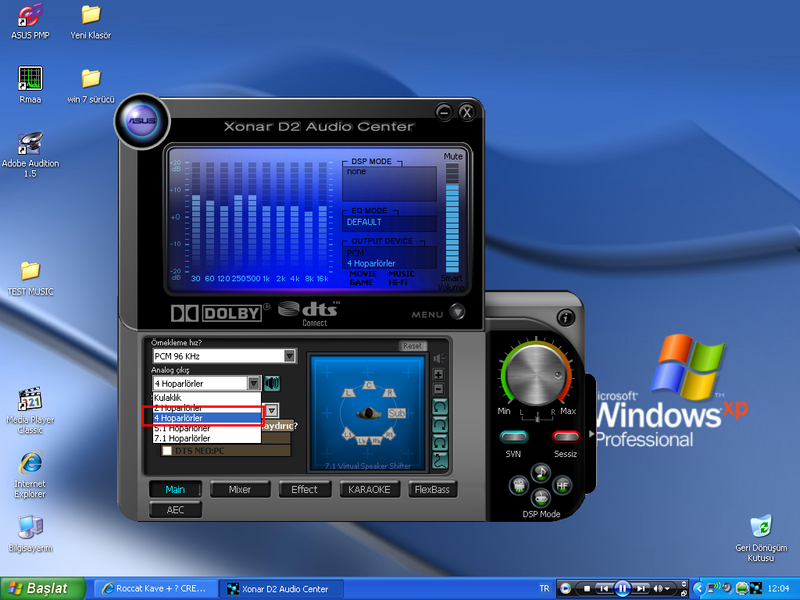This screenshot has height=600, width=800.
Task: Click the first rotate arrow icon
Action: click(x=440, y=407)
